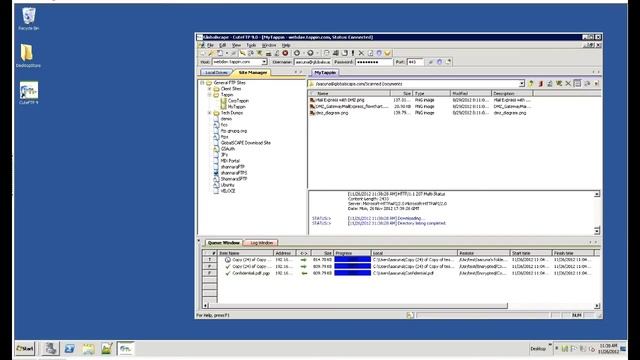Open the View menu
The width and height of the screenshot is (640, 360).
pyautogui.click(x=236, y=45)
